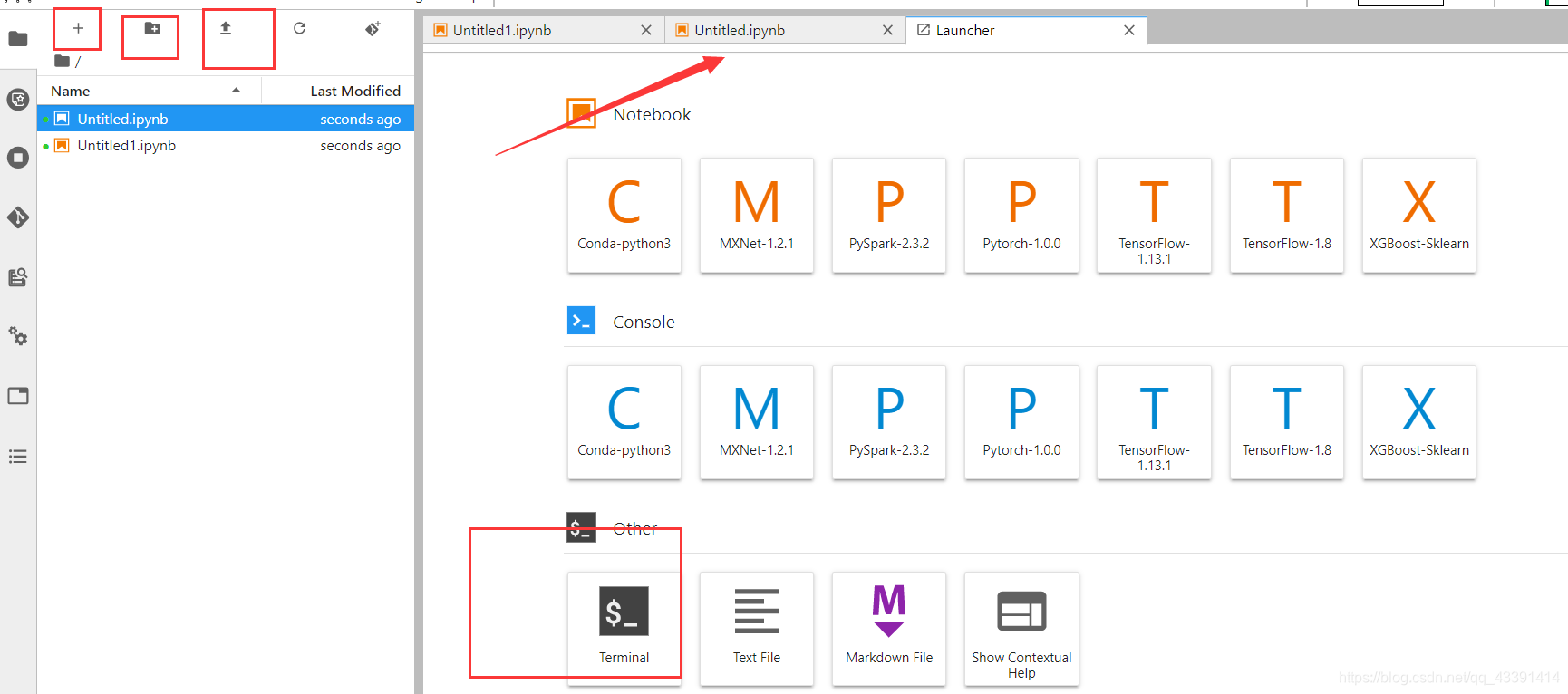1568x694 pixels.
Task: Close the Launcher tab
Action: point(1129,30)
